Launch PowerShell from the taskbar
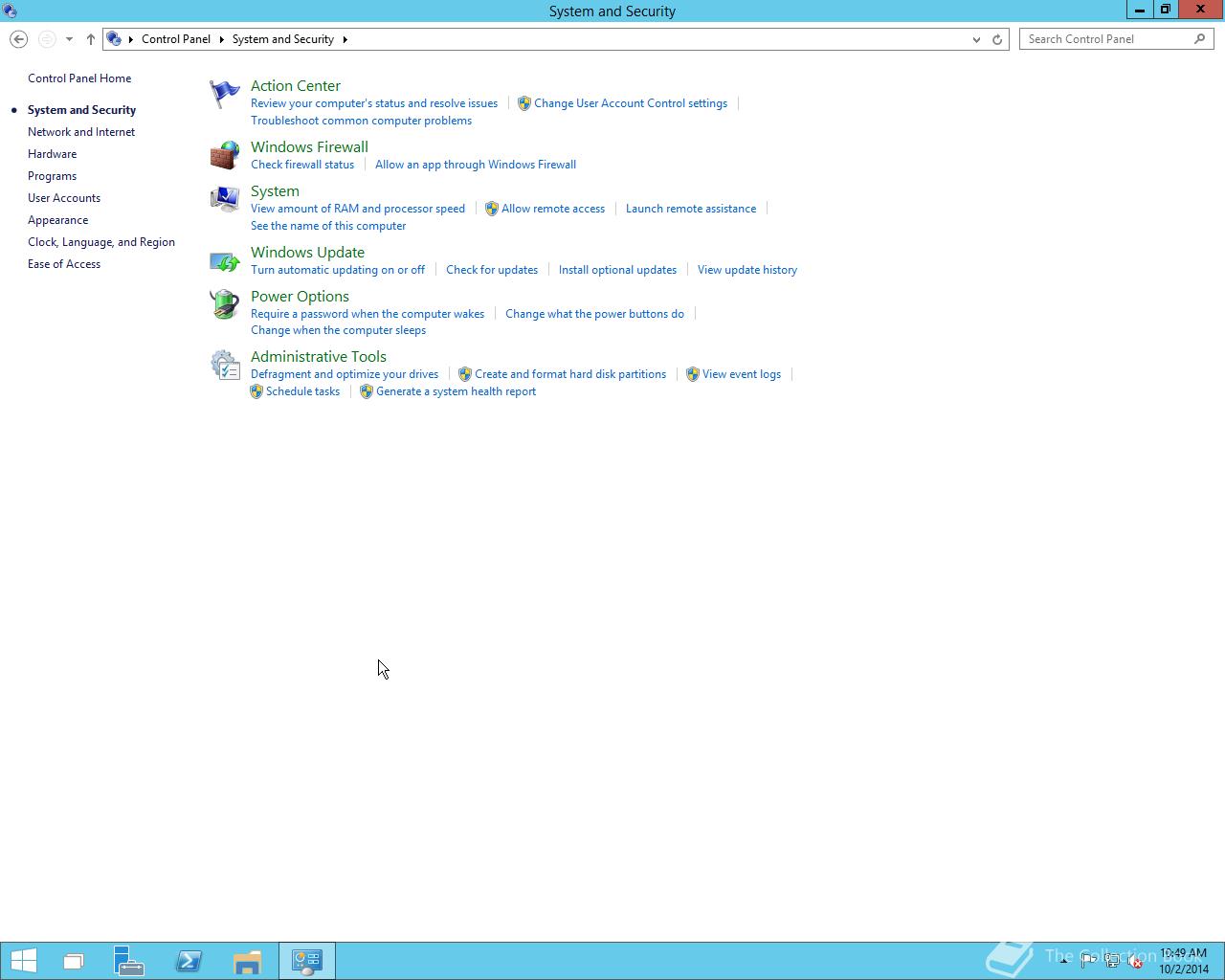The height and width of the screenshot is (980, 1225). click(189, 961)
